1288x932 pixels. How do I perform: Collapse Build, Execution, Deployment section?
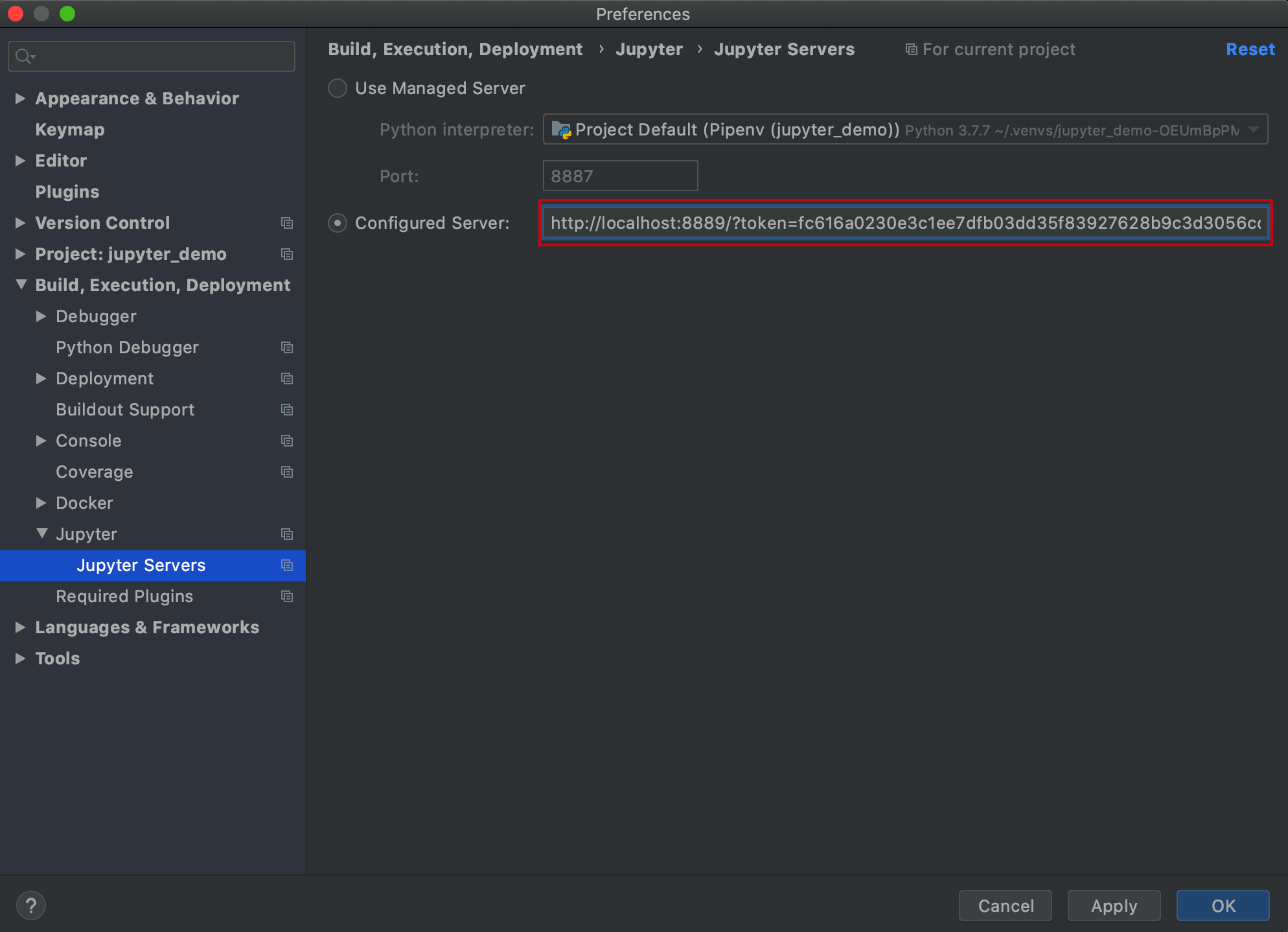coord(21,285)
